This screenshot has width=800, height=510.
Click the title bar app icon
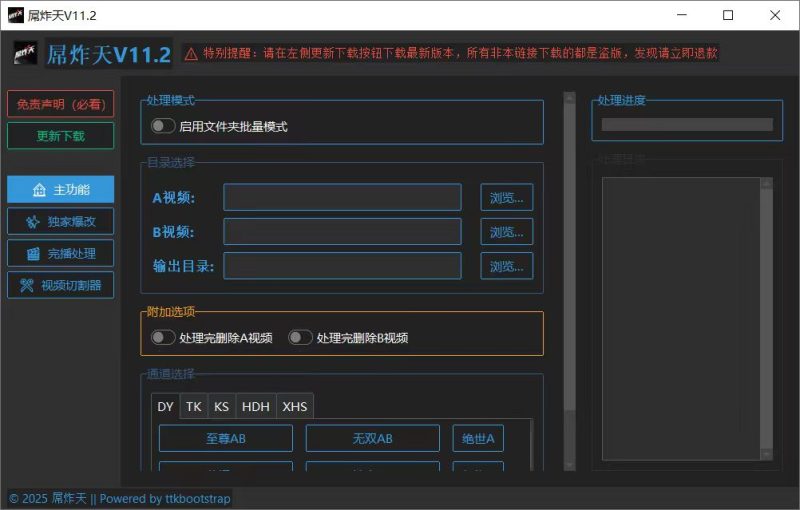pos(14,15)
